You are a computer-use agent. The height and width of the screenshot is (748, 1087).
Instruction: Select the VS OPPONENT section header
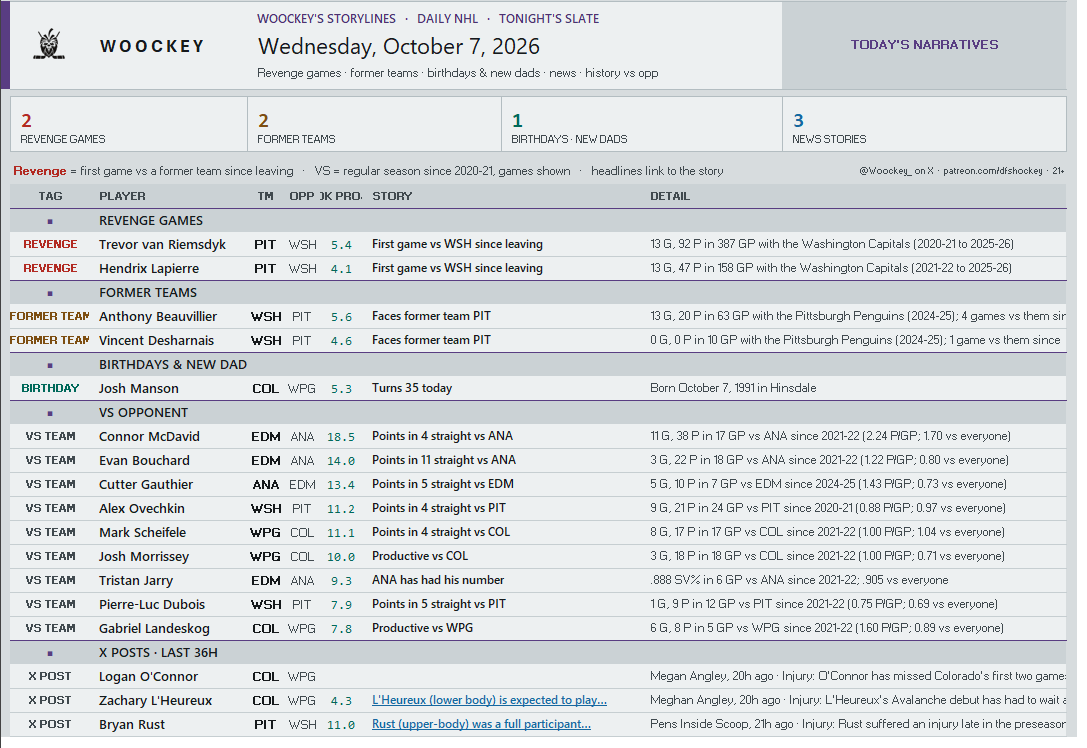[538, 412]
